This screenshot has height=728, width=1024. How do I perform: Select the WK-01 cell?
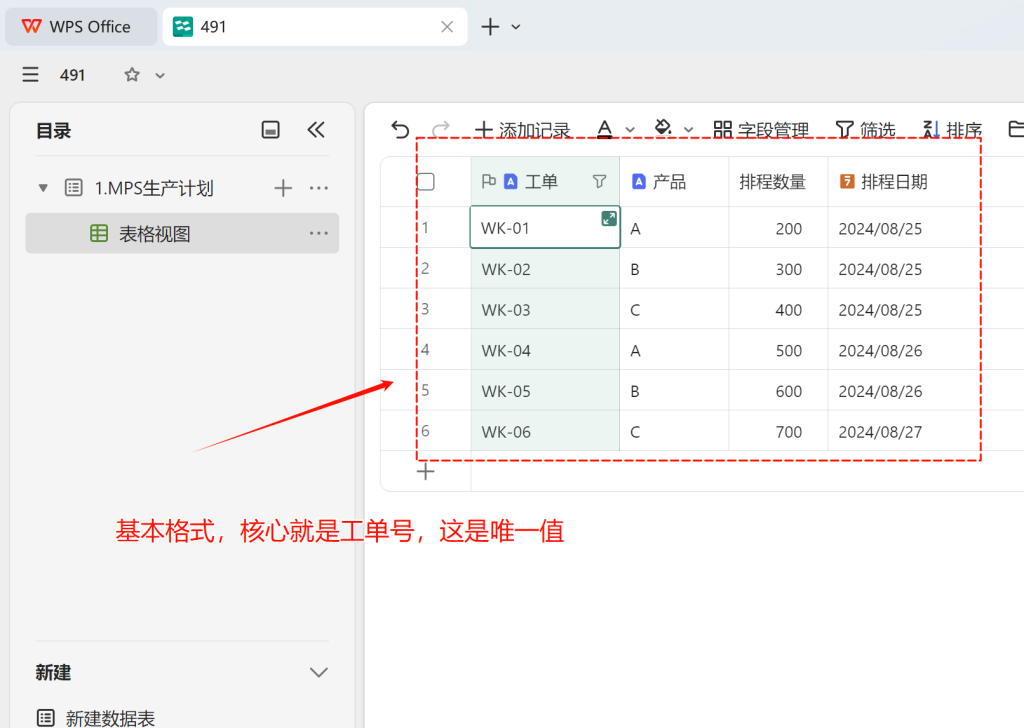[545, 228]
